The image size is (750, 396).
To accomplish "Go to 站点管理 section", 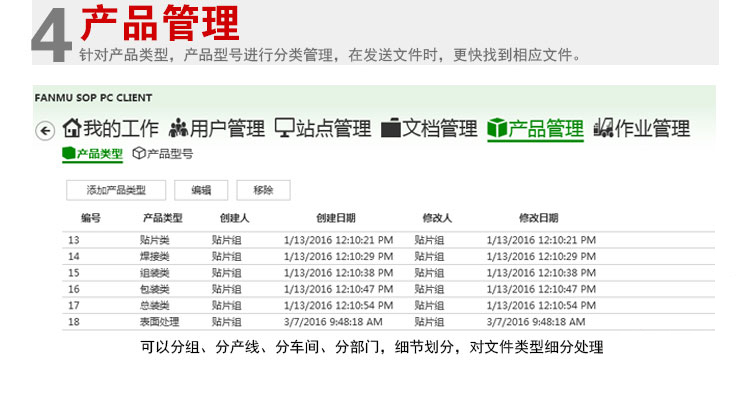I will 323,128.
